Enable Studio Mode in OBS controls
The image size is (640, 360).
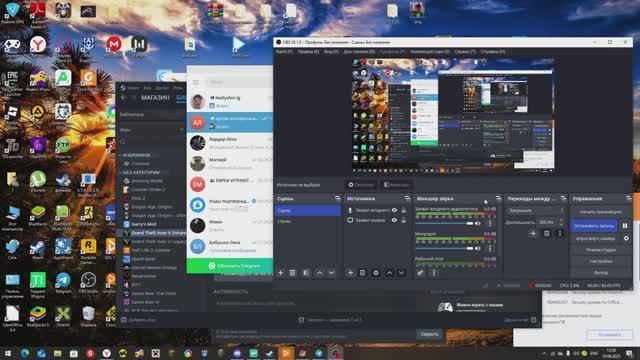[600, 250]
